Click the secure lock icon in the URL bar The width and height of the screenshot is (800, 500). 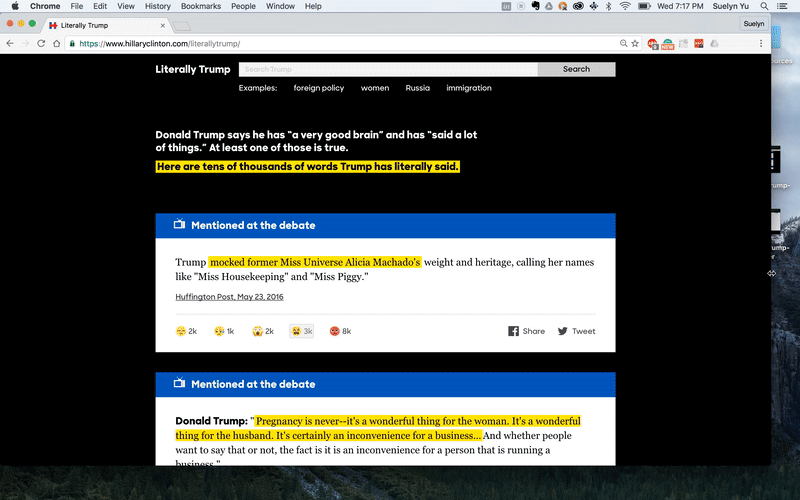(x=72, y=44)
